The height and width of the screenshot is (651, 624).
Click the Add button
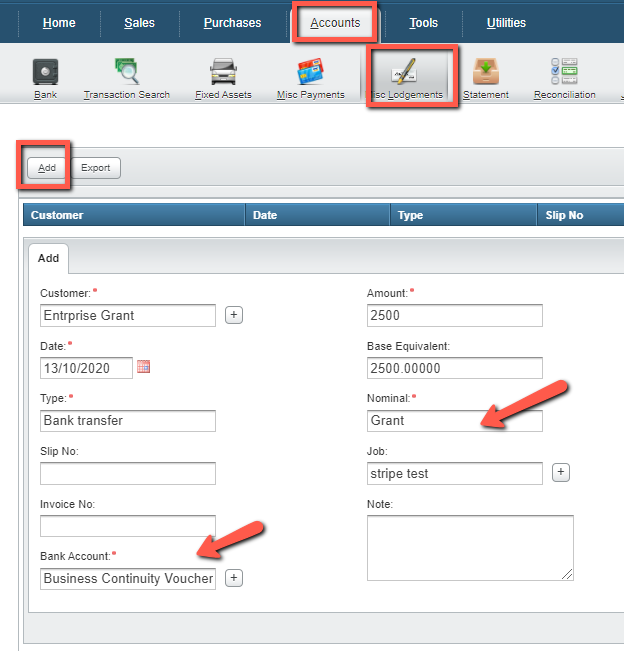click(47, 168)
